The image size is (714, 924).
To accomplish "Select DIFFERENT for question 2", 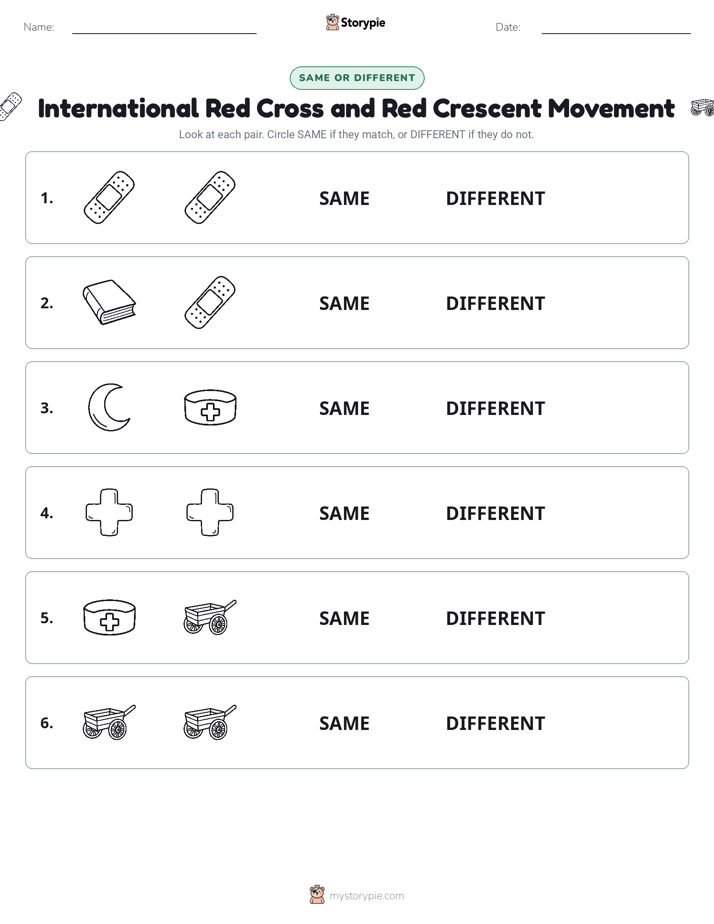I will [495, 303].
